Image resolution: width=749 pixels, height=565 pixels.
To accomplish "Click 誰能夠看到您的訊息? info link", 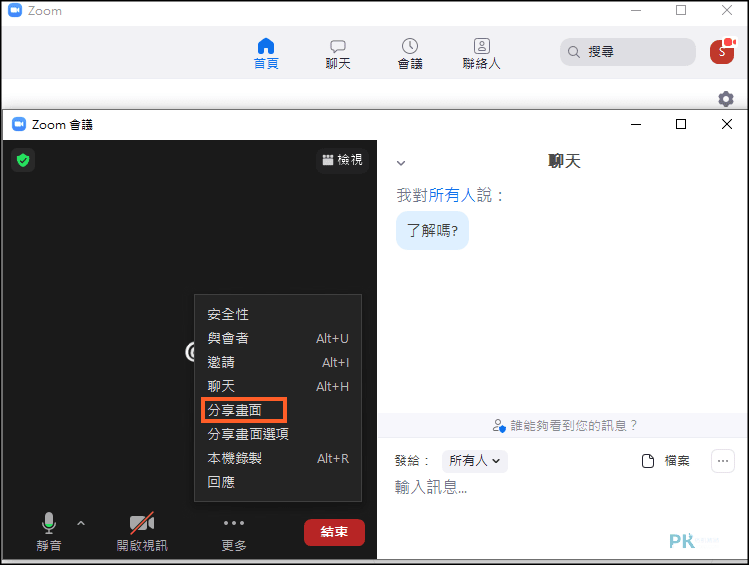I will click(565, 425).
